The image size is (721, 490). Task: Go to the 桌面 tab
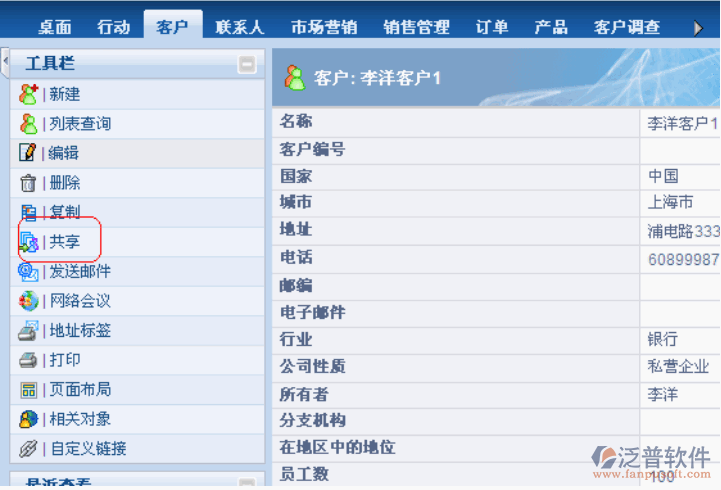(x=55, y=27)
